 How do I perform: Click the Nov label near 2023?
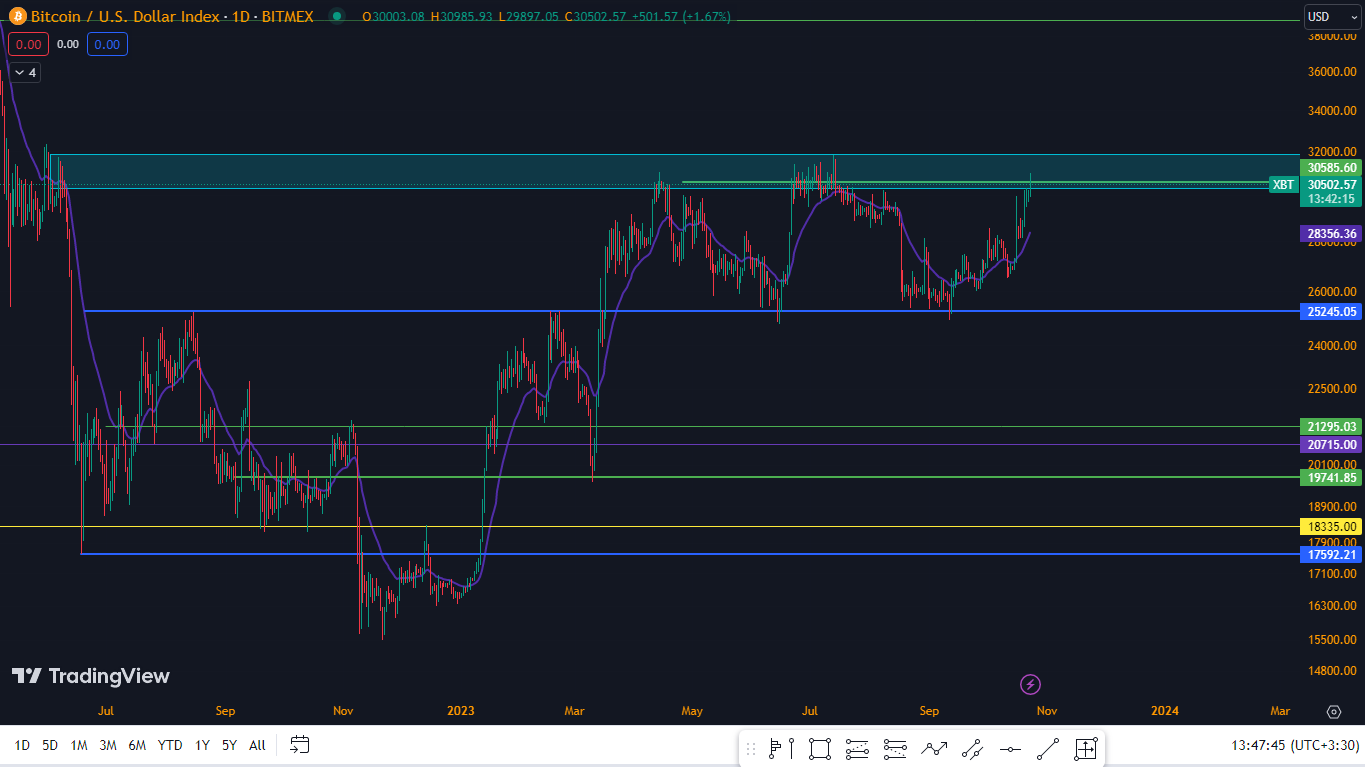[343, 711]
